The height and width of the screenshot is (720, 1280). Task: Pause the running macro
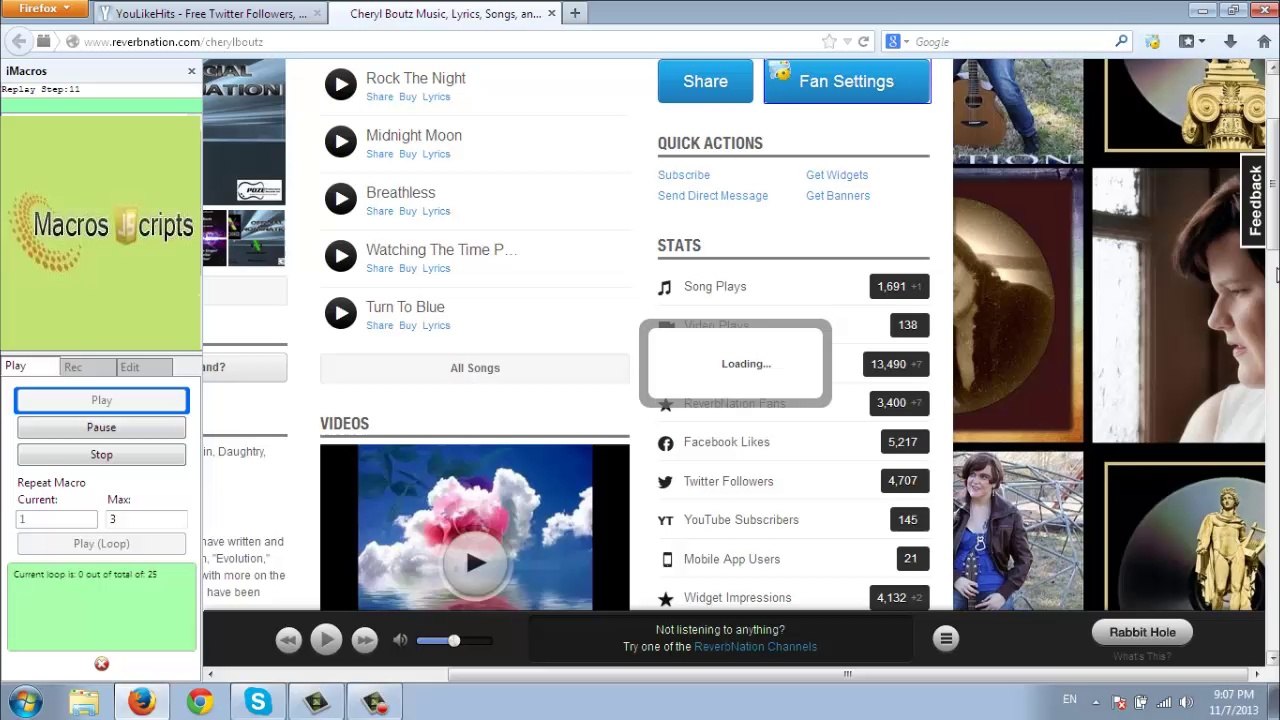point(101,427)
